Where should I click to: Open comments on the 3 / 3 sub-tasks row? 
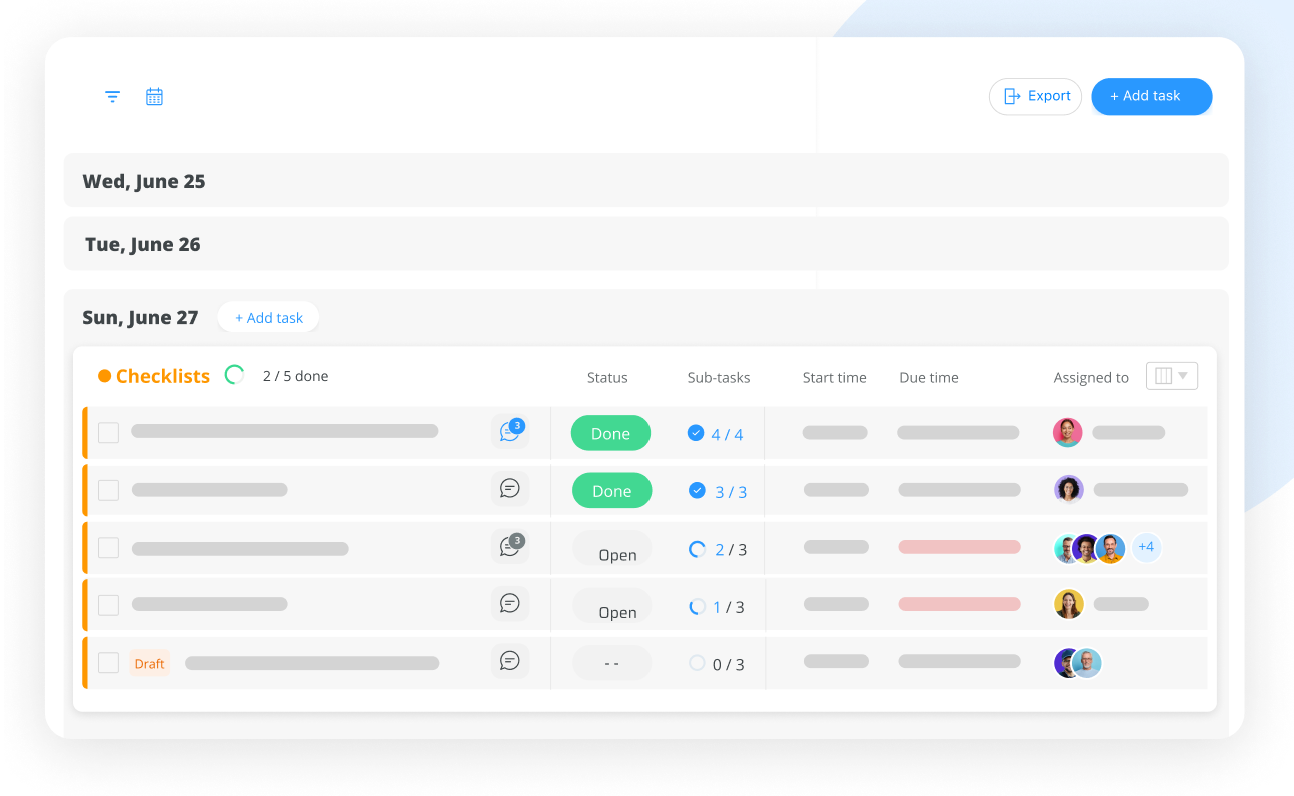[510, 489]
